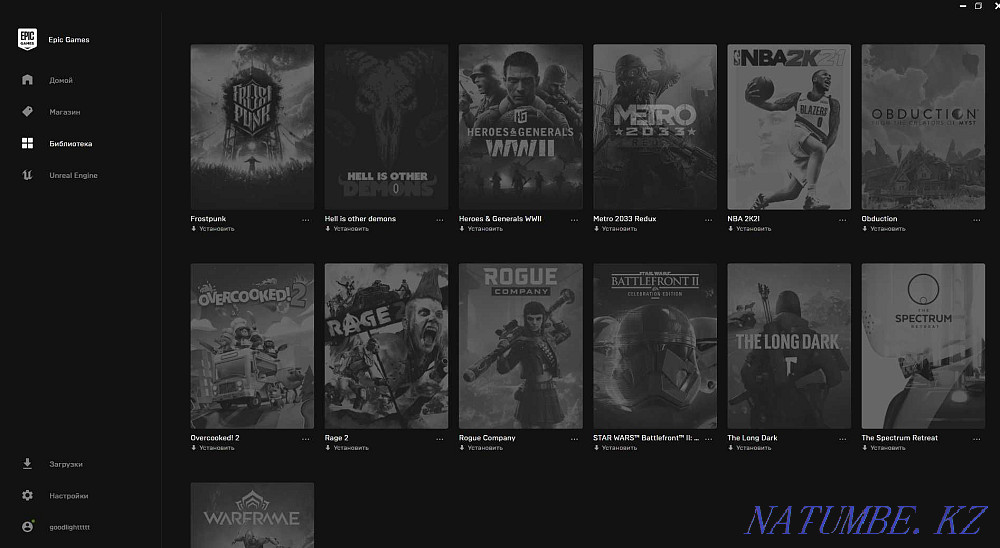The height and width of the screenshot is (548, 1000).
Task: Select the Obduction cover thumbnail
Action: coord(923,127)
